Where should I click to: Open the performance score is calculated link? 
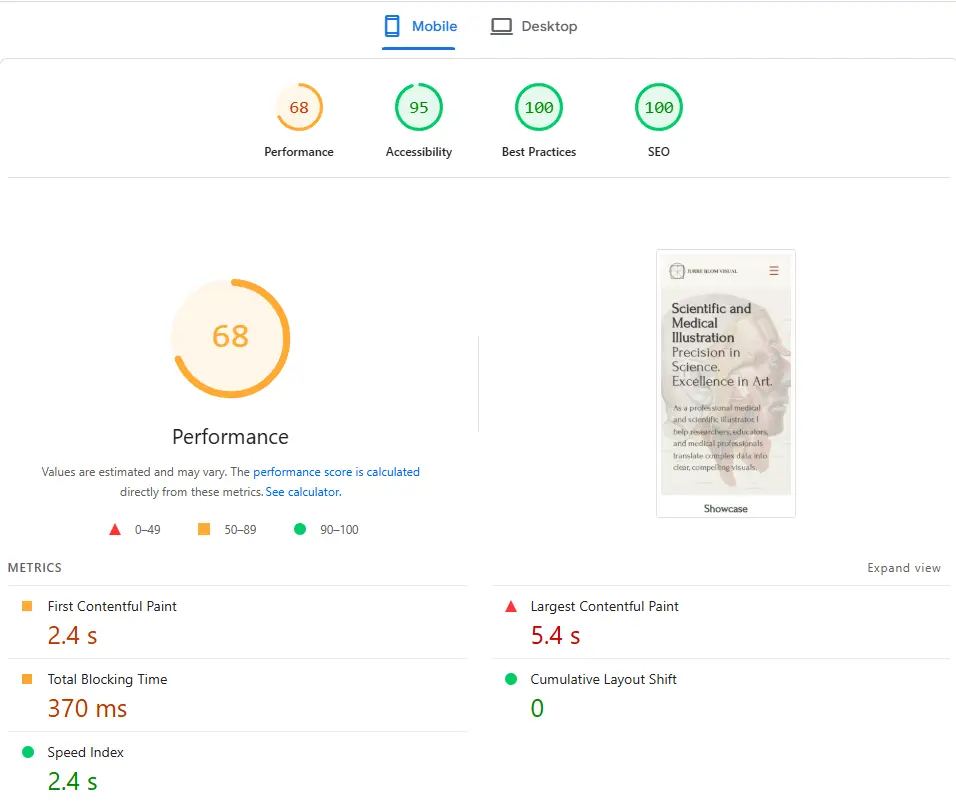coord(336,471)
